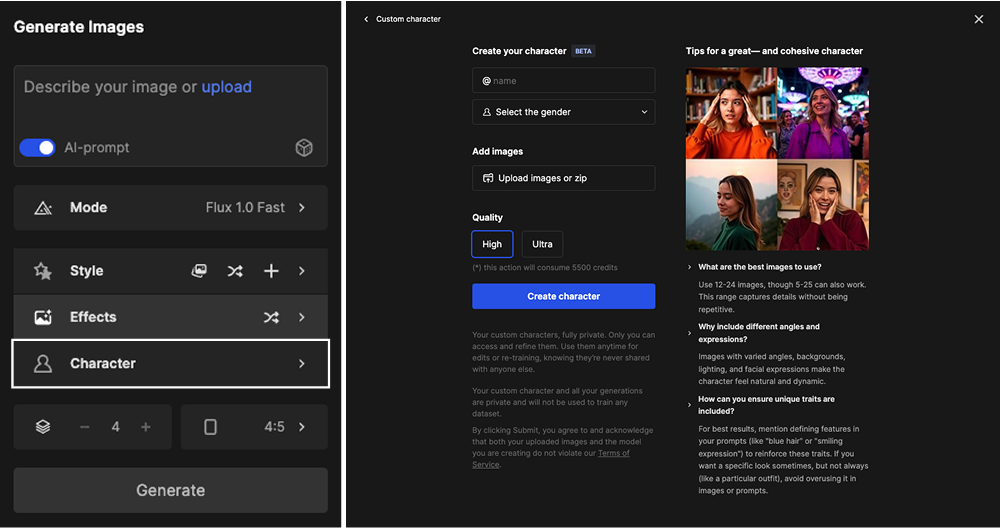
Task: Click the Generate button
Action: click(170, 490)
